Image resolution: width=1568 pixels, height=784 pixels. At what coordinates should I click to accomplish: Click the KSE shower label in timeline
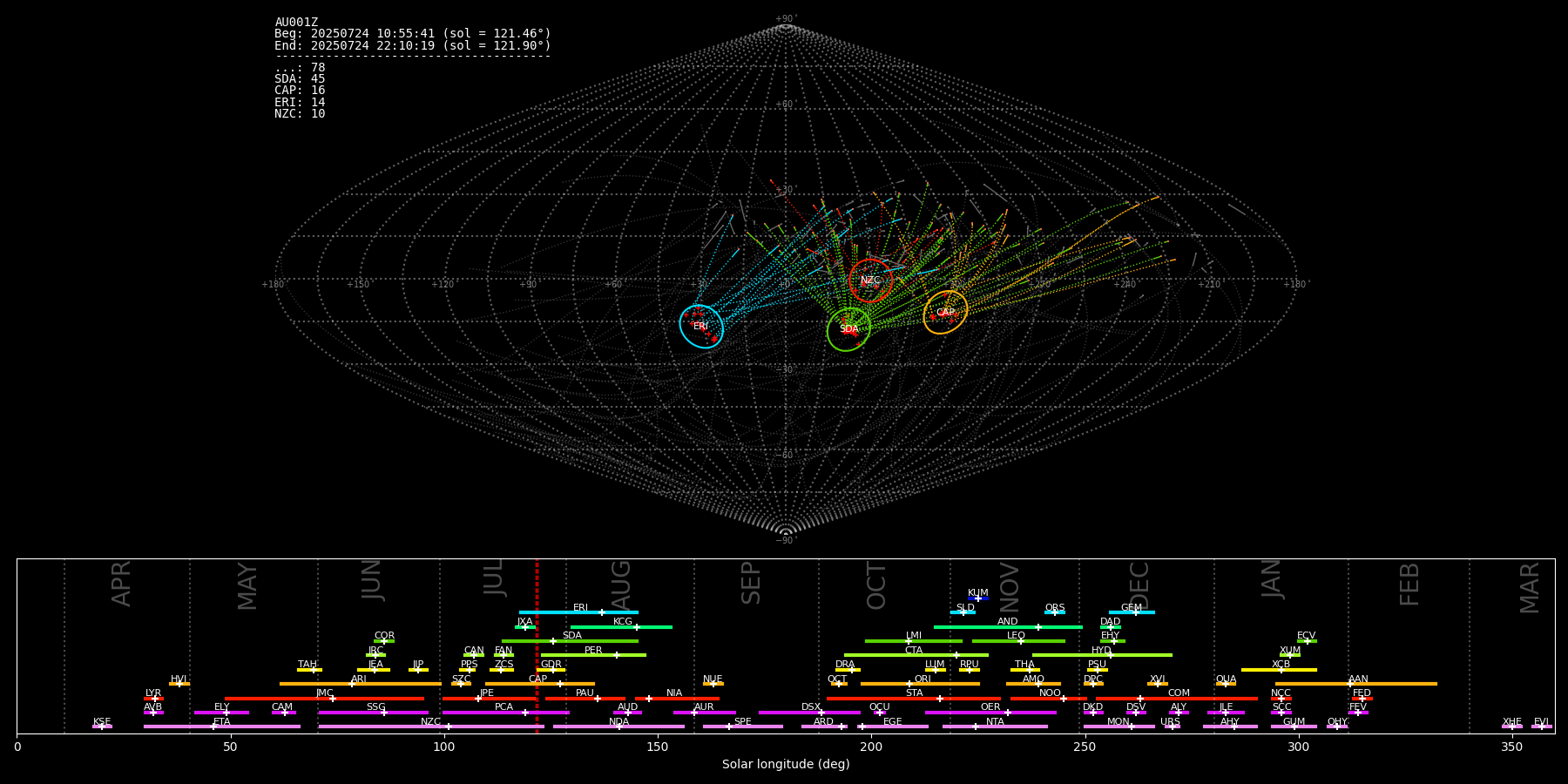tap(102, 722)
